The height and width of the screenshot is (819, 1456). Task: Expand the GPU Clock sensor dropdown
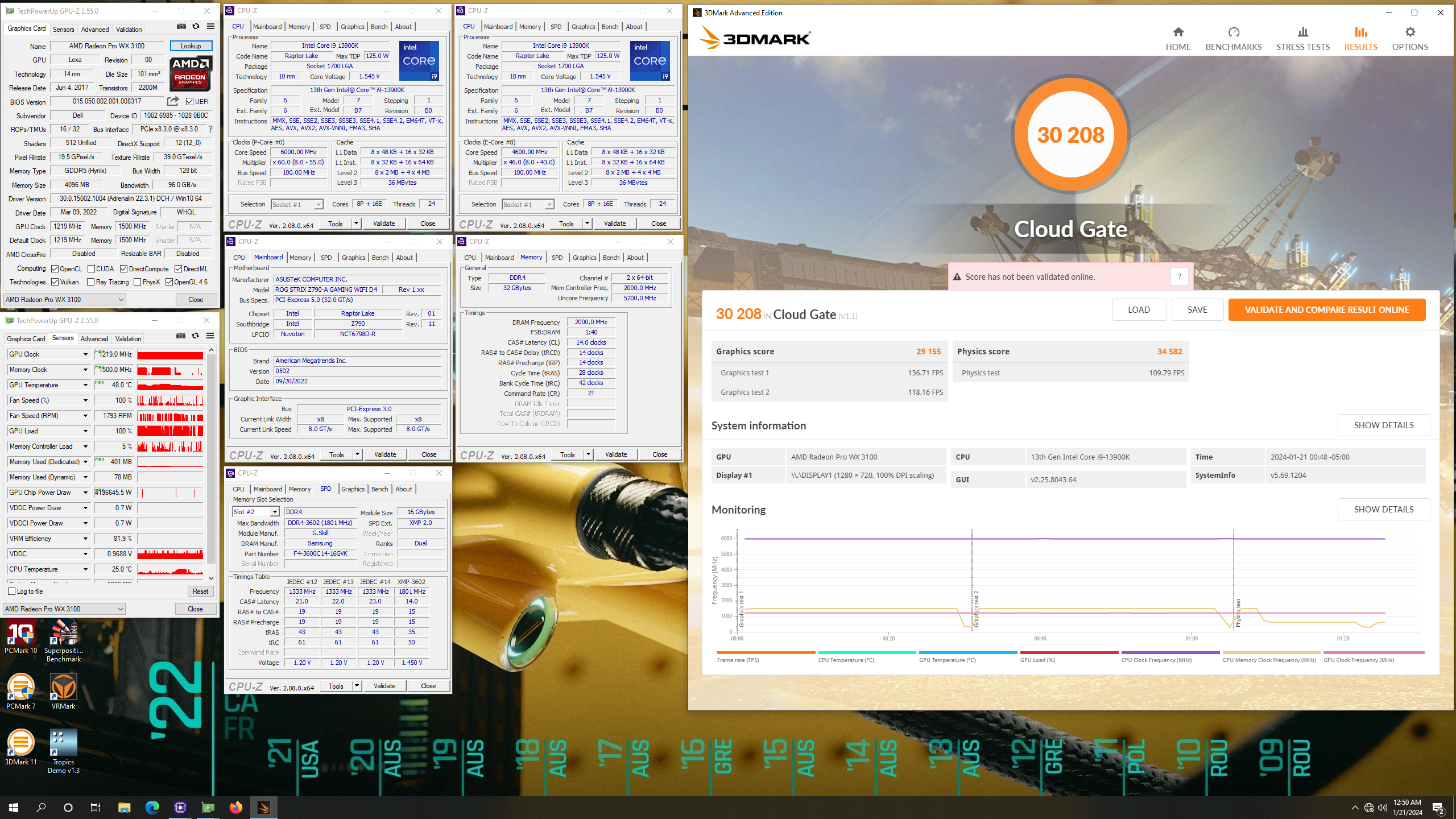point(85,354)
